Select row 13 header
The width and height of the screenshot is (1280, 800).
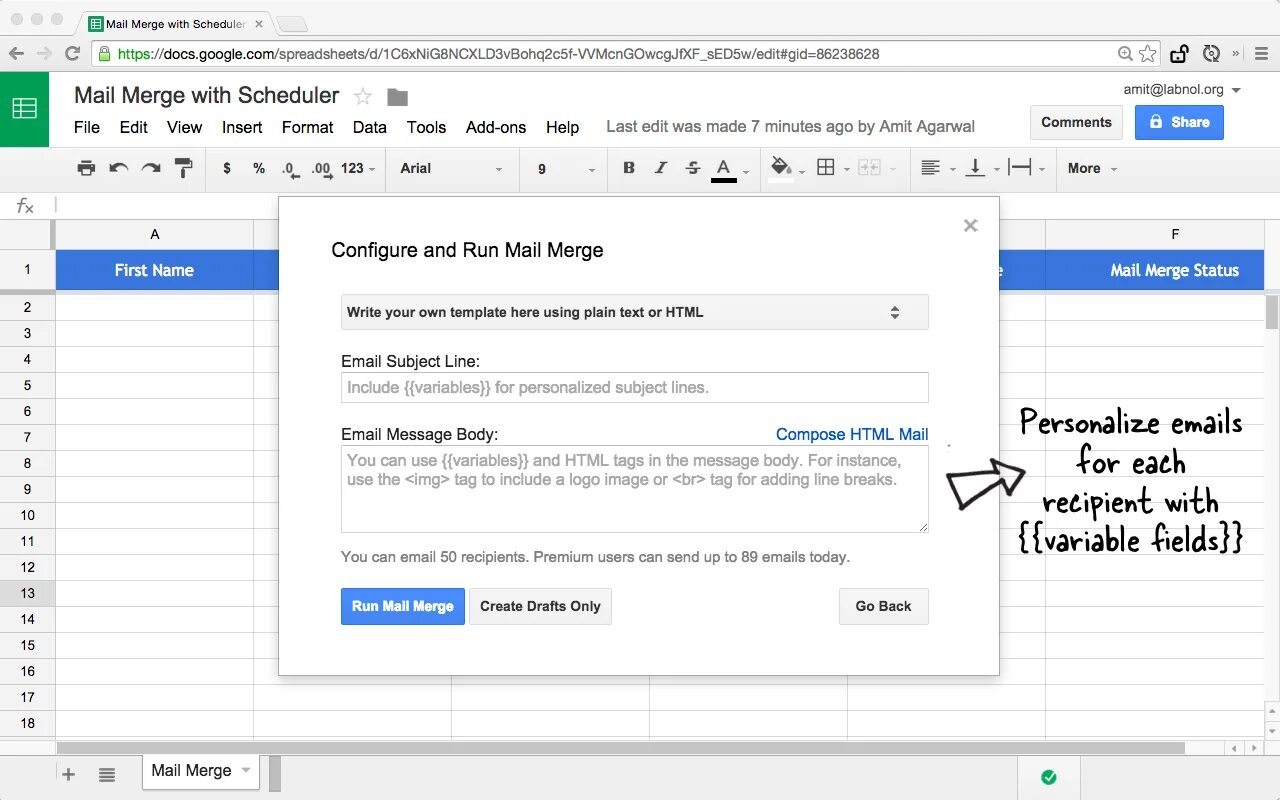click(x=27, y=593)
